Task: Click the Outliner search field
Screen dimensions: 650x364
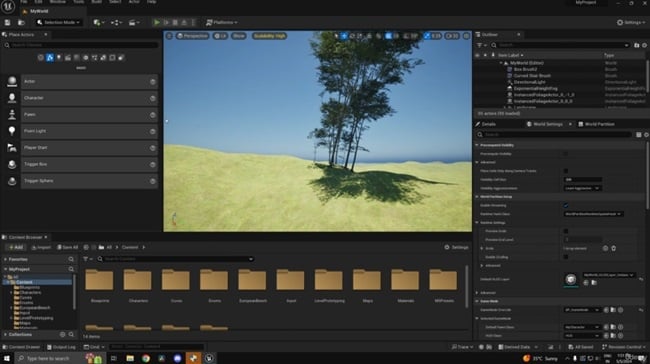Action: coord(560,45)
